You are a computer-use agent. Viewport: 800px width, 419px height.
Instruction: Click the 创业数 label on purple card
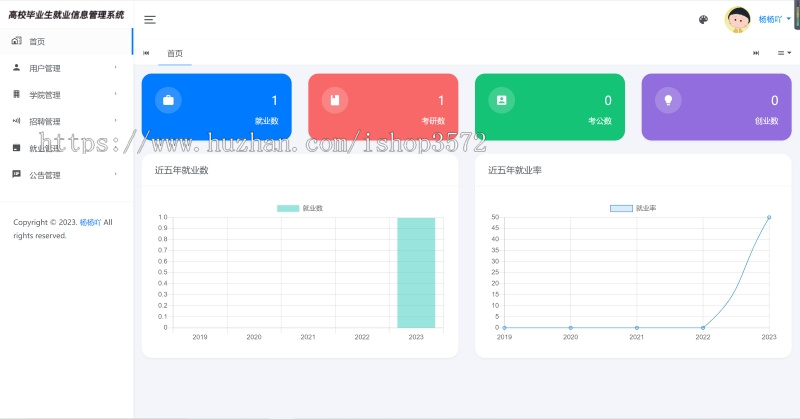point(766,121)
